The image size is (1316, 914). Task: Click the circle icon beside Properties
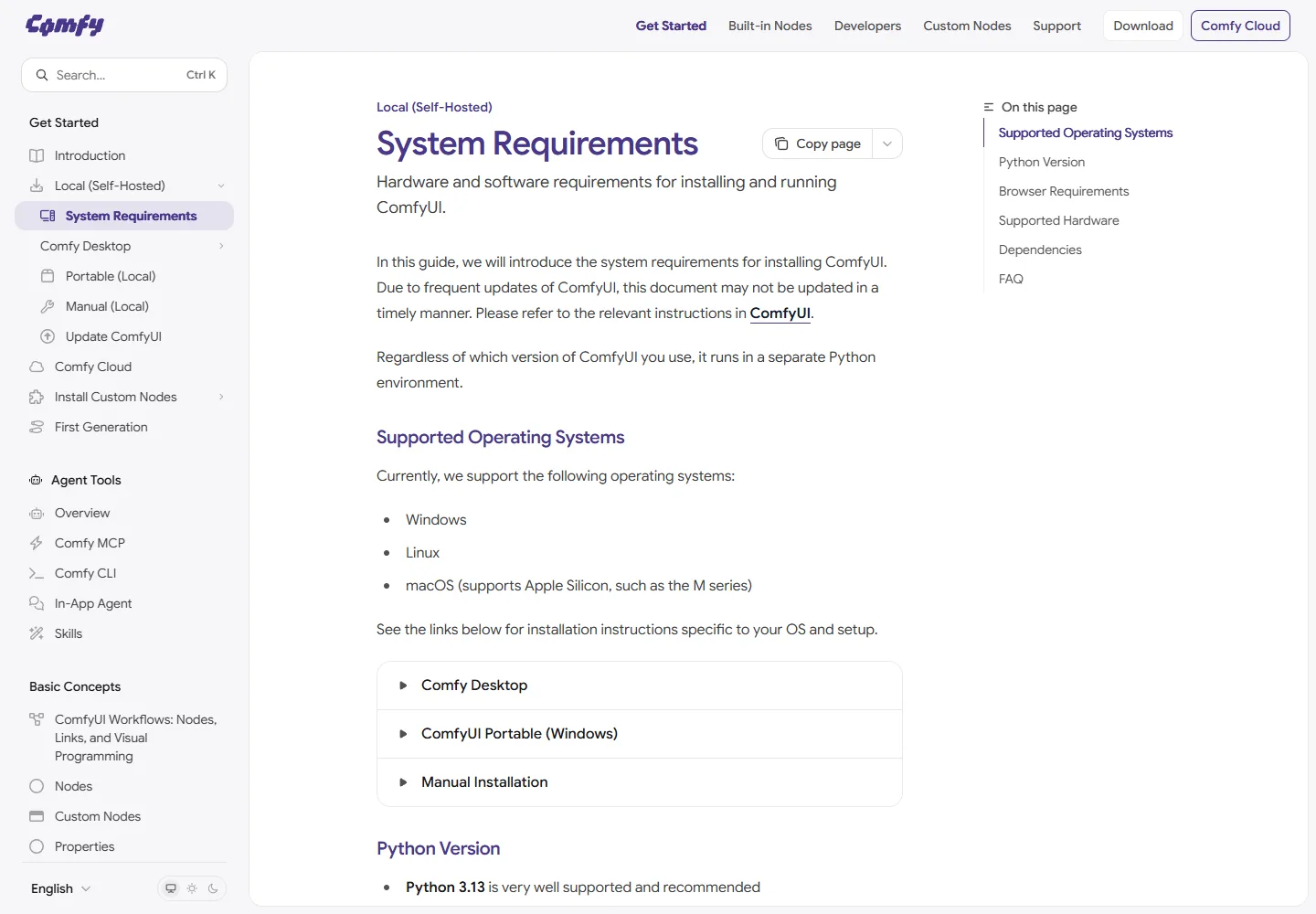coord(37,846)
